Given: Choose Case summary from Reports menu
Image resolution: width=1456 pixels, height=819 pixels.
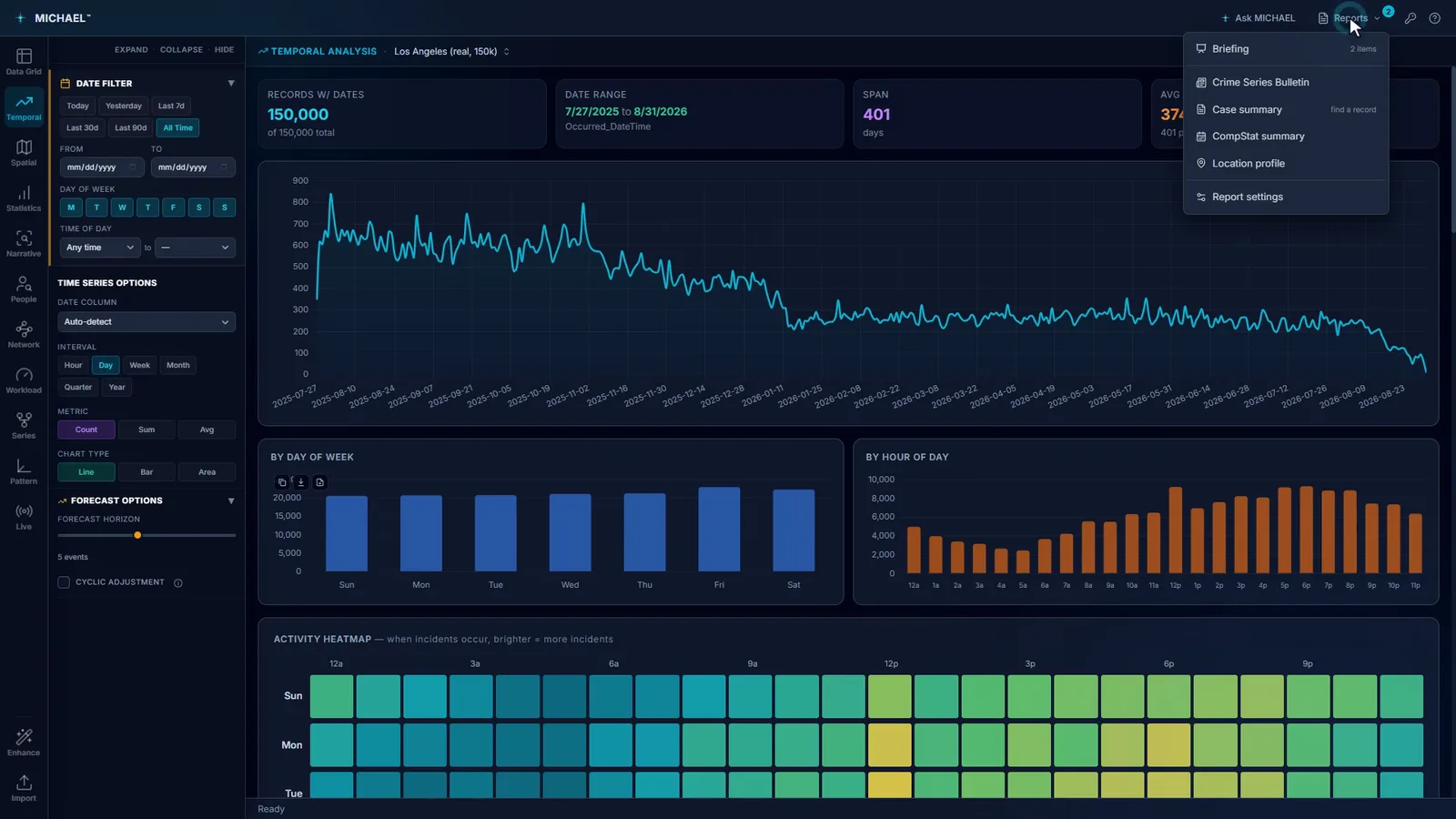Looking at the screenshot, I should point(1286,109).
